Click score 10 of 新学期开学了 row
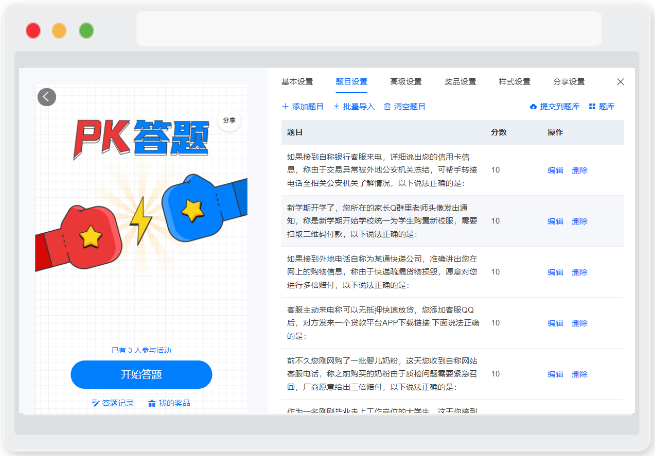 495,221
